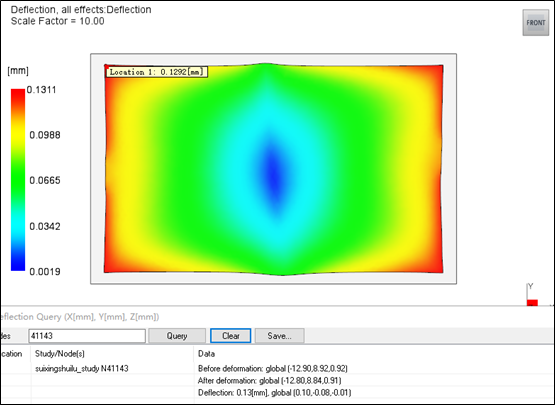Focus the node number field showing 41143

[x=87, y=336]
